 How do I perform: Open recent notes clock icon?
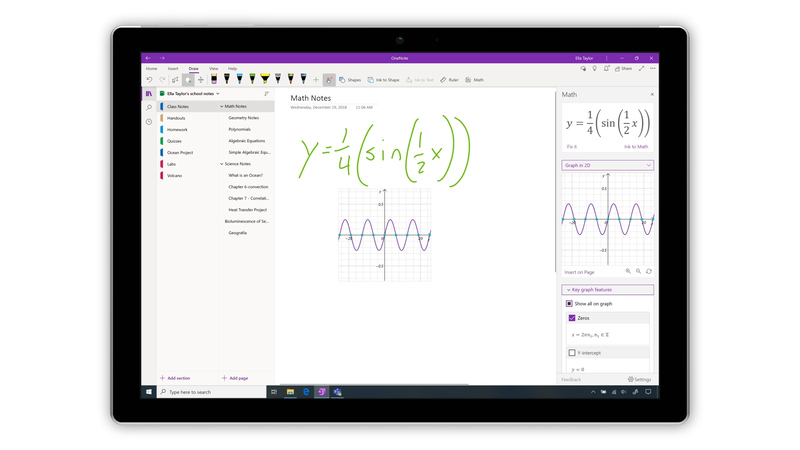coord(149,122)
